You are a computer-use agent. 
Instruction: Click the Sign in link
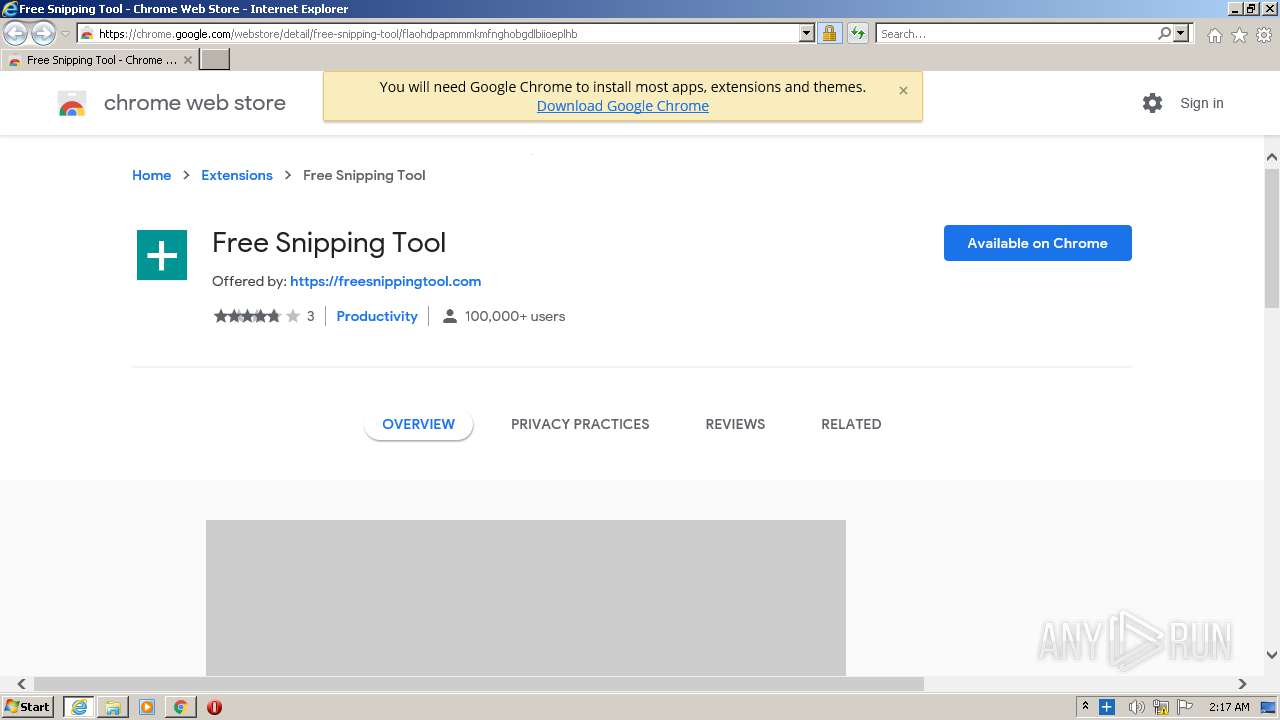[x=1201, y=103]
